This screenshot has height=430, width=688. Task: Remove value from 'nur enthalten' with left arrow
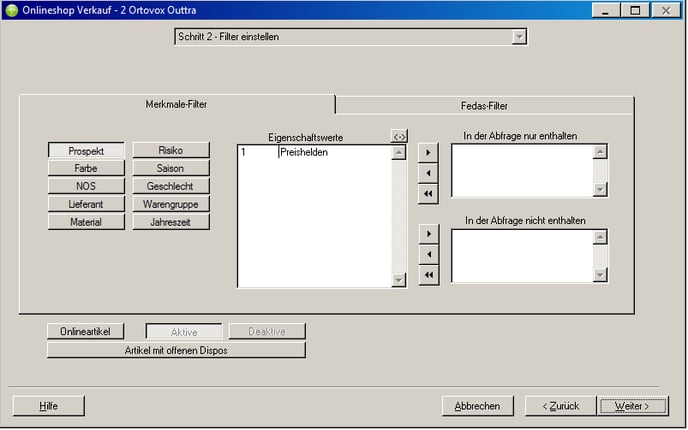429,173
